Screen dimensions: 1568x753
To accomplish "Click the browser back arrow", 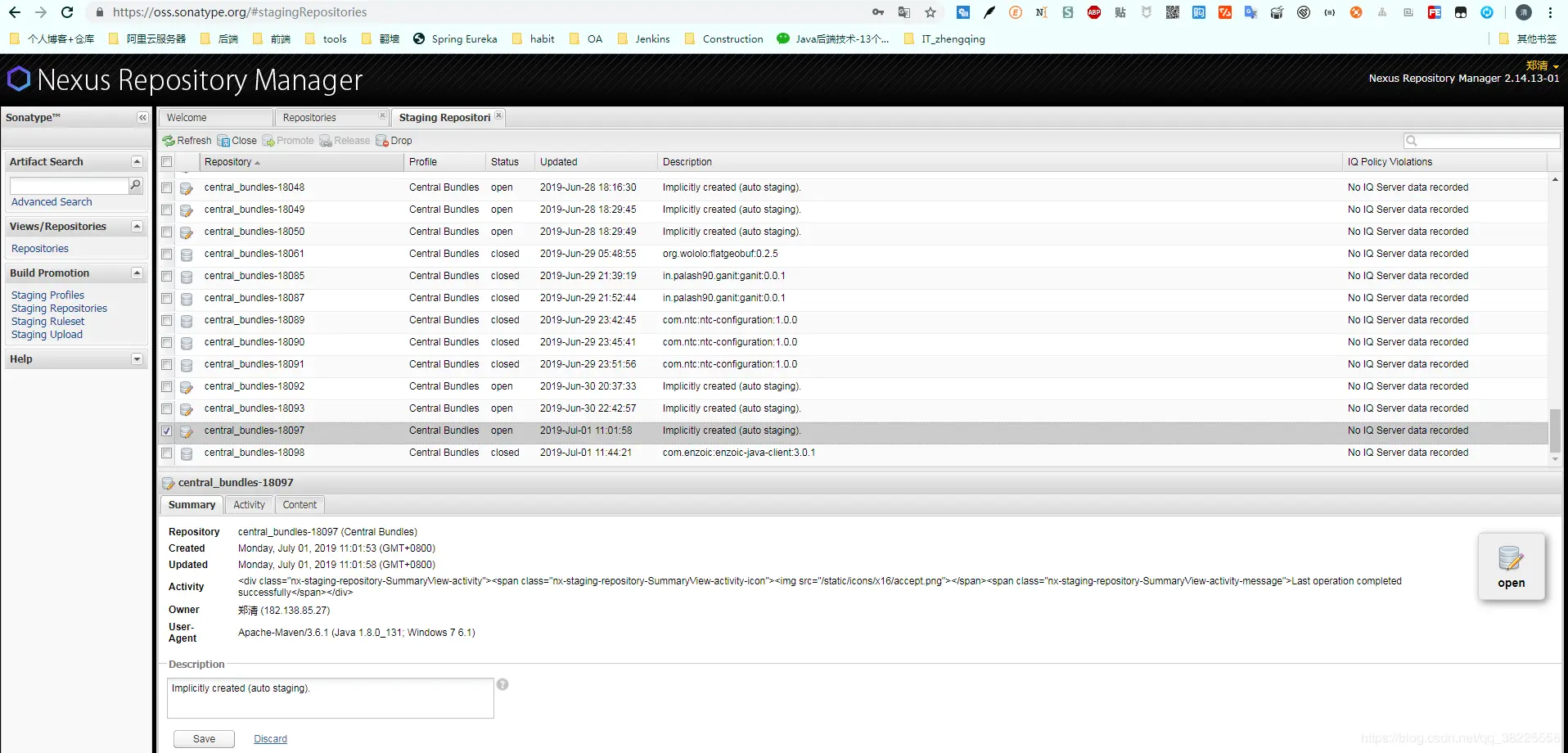I will (15, 12).
